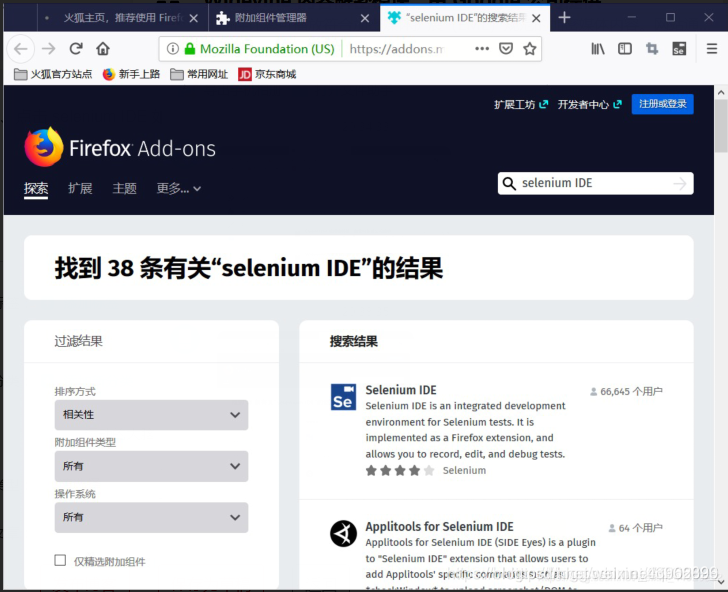This screenshot has width=728, height=592.
Task: Open the 扩展工坊 link
Action: coord(521,104)
